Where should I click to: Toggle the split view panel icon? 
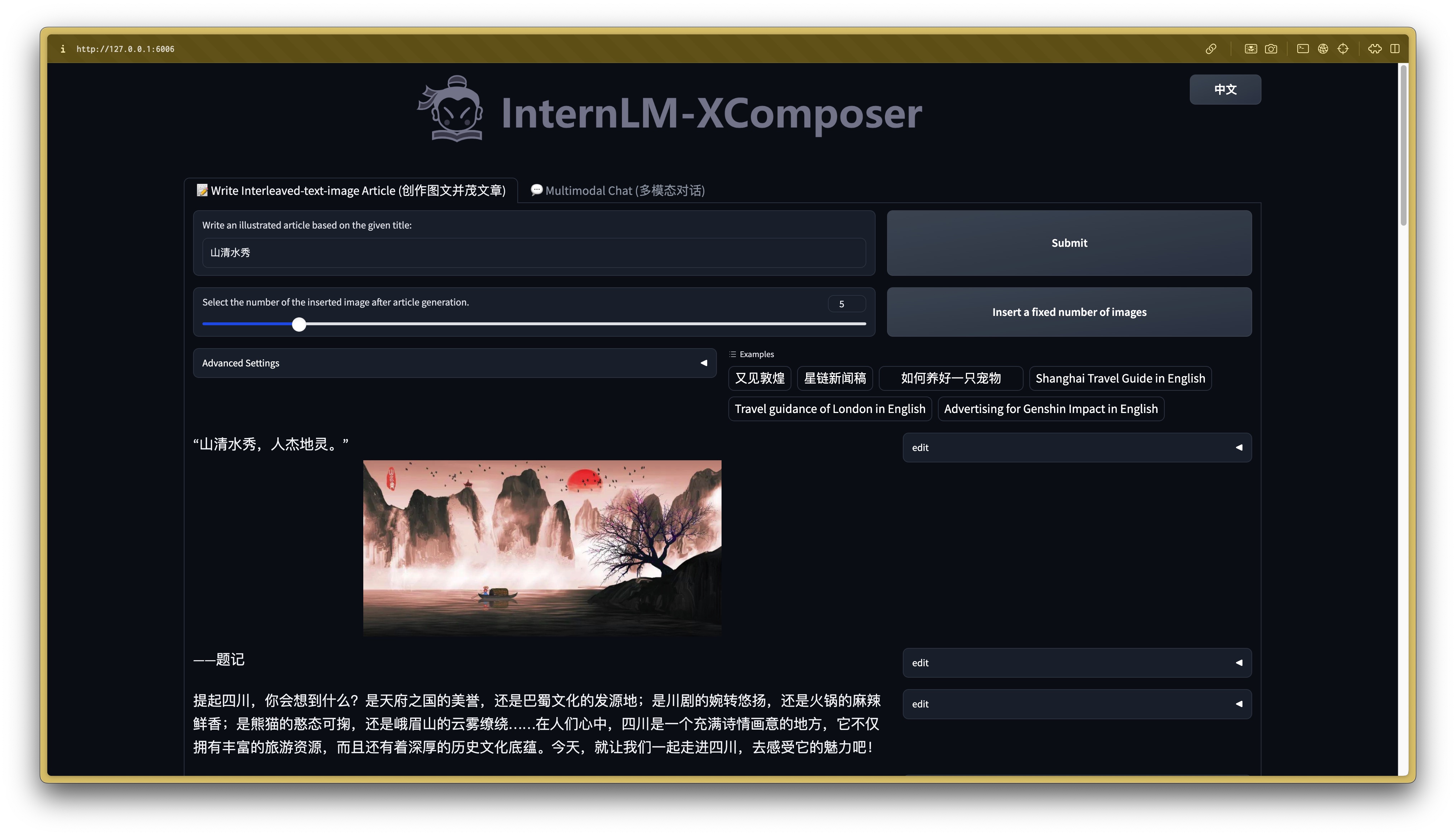pyautogui.click(x=1395, y=49)
